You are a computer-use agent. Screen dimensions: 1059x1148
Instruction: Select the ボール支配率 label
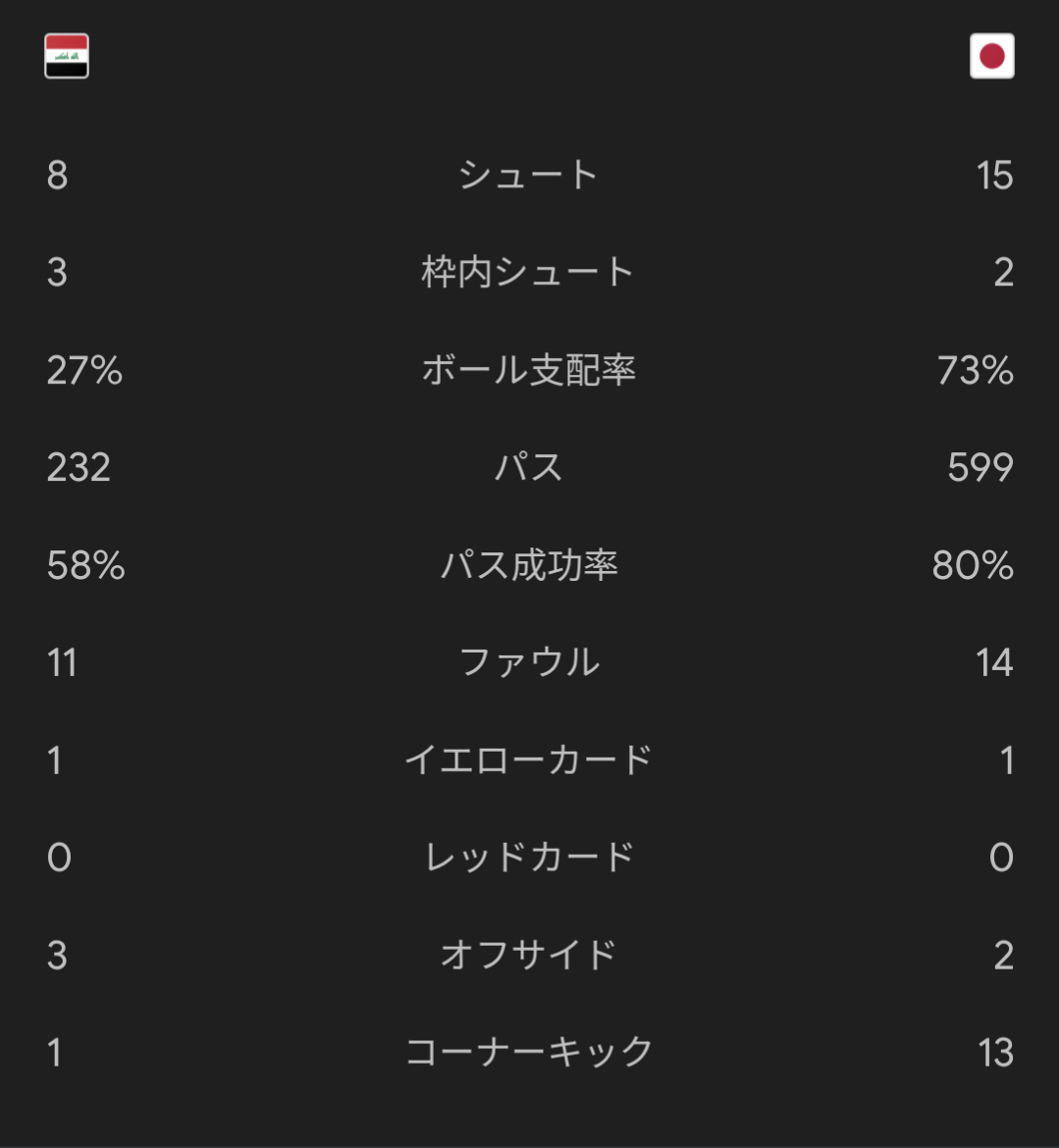click(528, 370)
